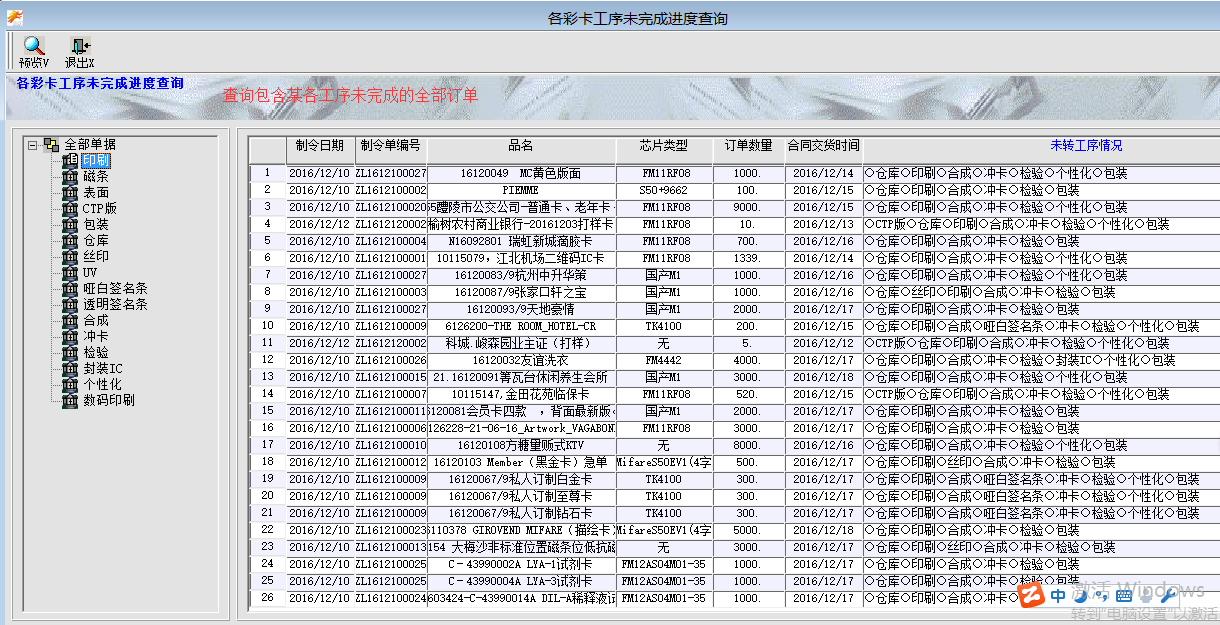The height and width of the screenshot is (625, 1220).
Task: Click the icon beside 印刷 node
Action: tap(70, 161)
